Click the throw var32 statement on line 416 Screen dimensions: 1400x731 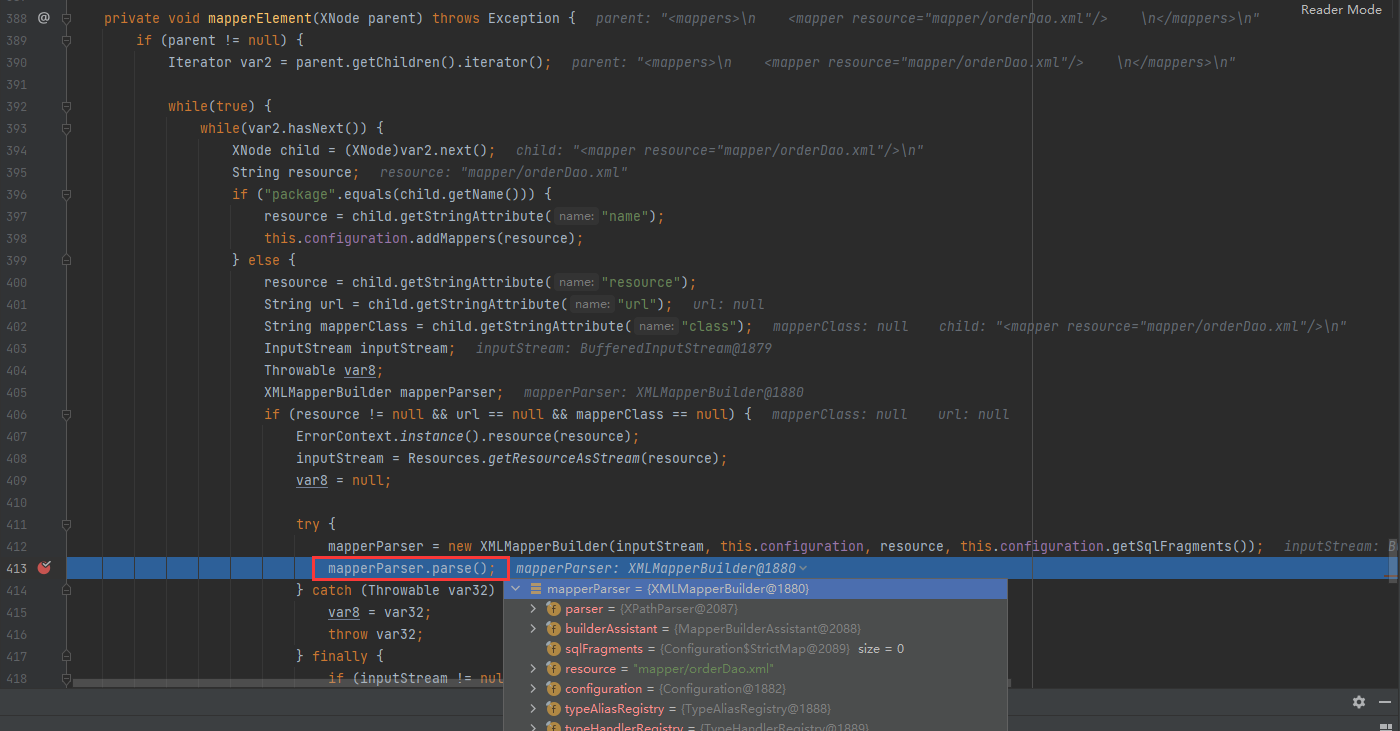376,634
